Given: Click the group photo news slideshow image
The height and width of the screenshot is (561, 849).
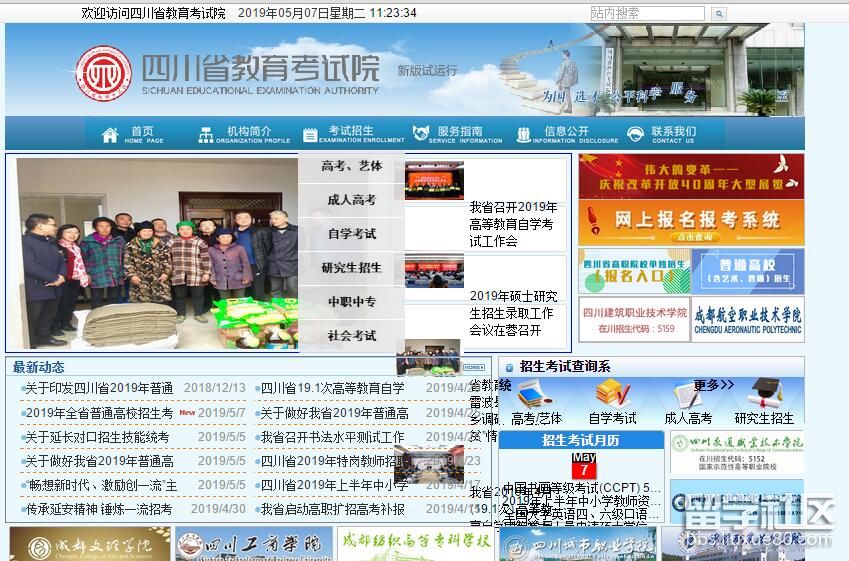Looking at the screenshot, I should pos(157,253).
